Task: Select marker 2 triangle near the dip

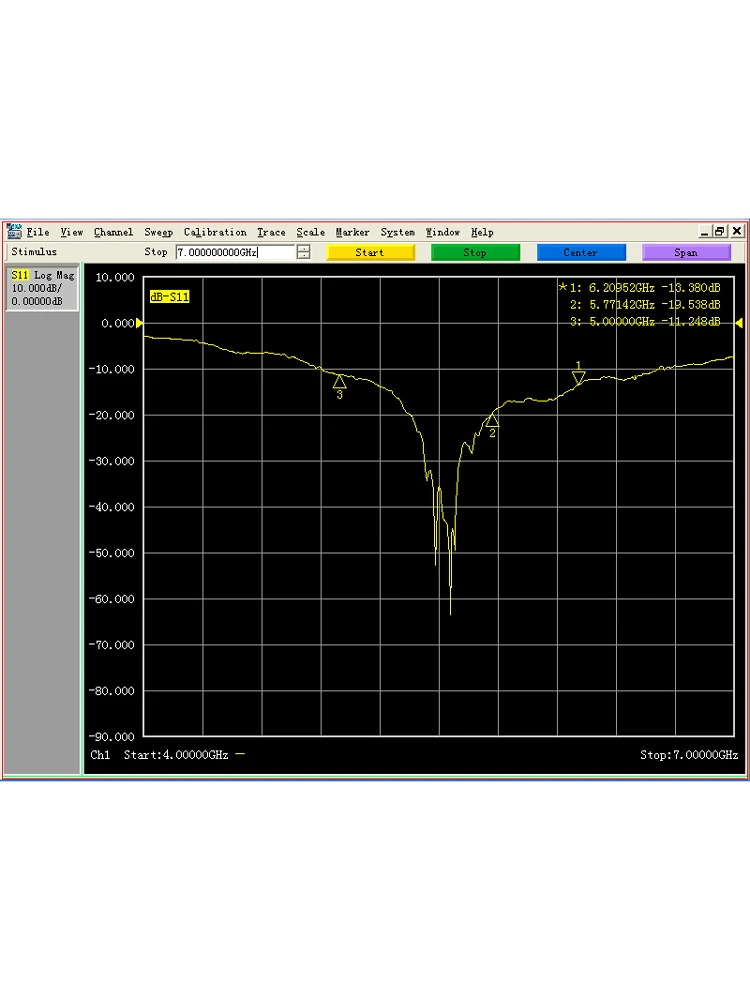Action: [492, 421]
